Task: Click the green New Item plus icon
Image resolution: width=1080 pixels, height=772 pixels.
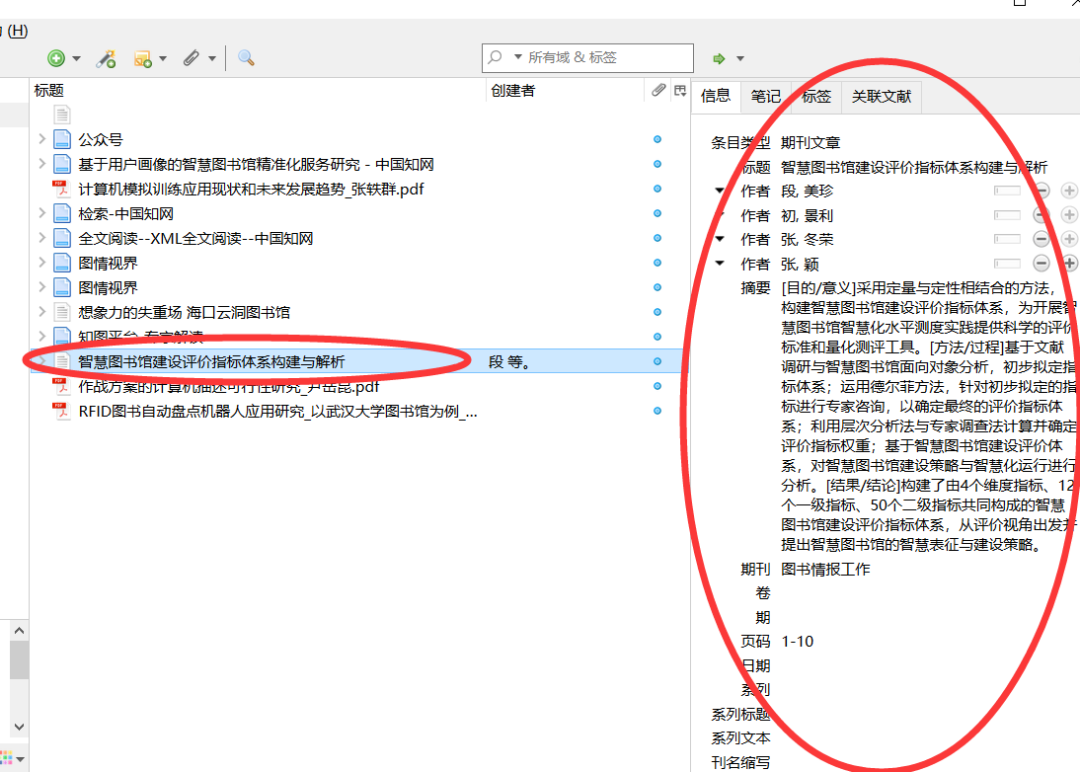Action: click(56, 59)
